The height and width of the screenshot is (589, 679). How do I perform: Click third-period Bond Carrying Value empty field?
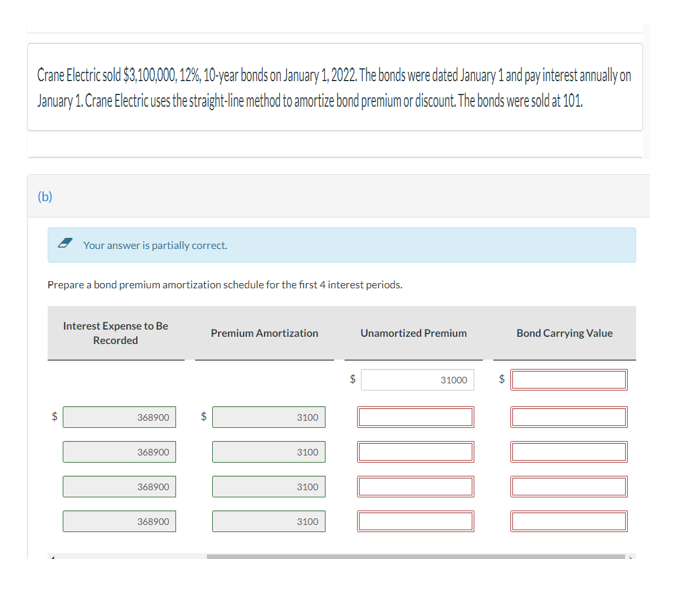(x=569, y=486)
